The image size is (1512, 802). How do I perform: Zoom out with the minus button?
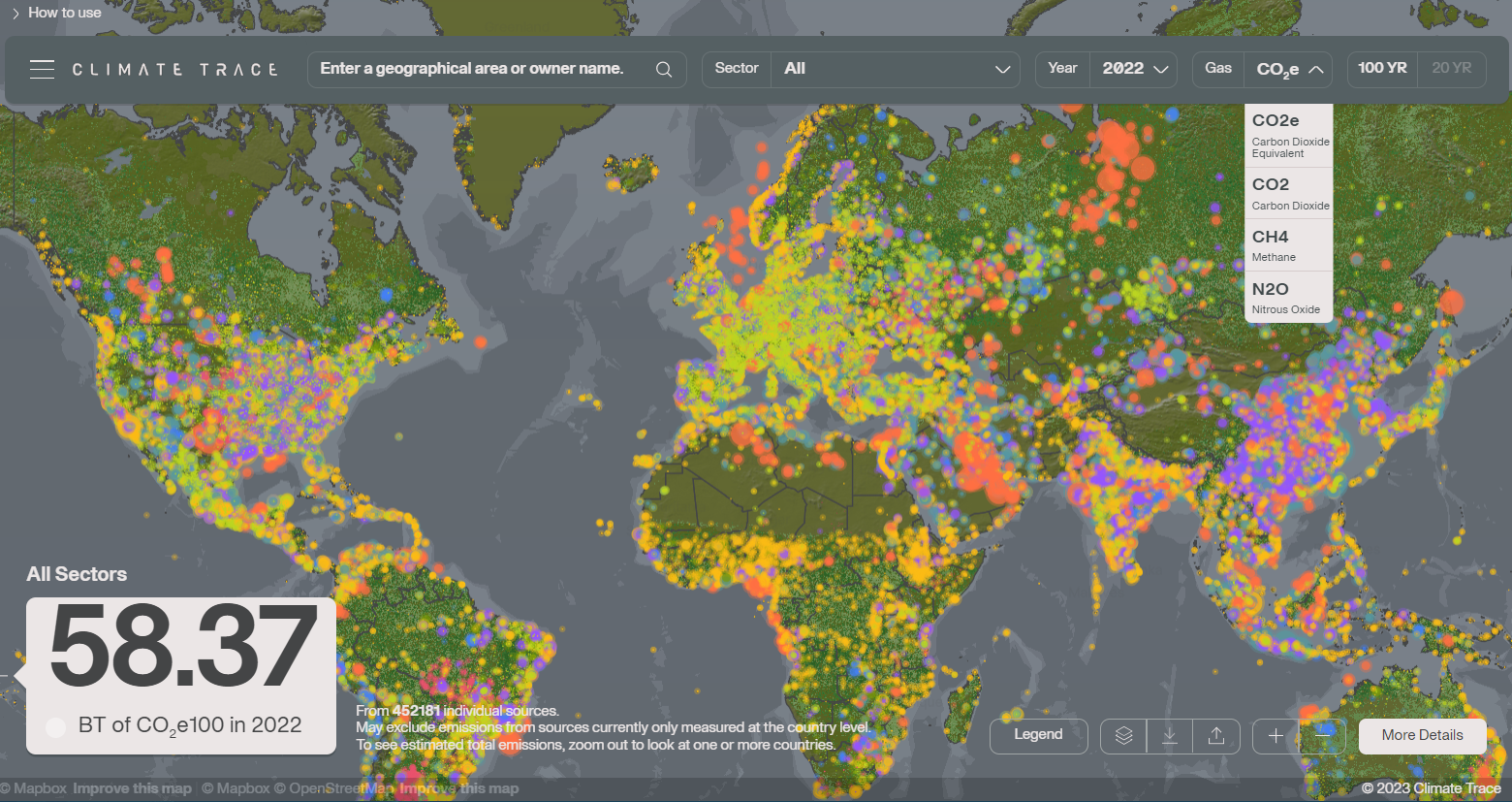click(x=1323, y=736)
